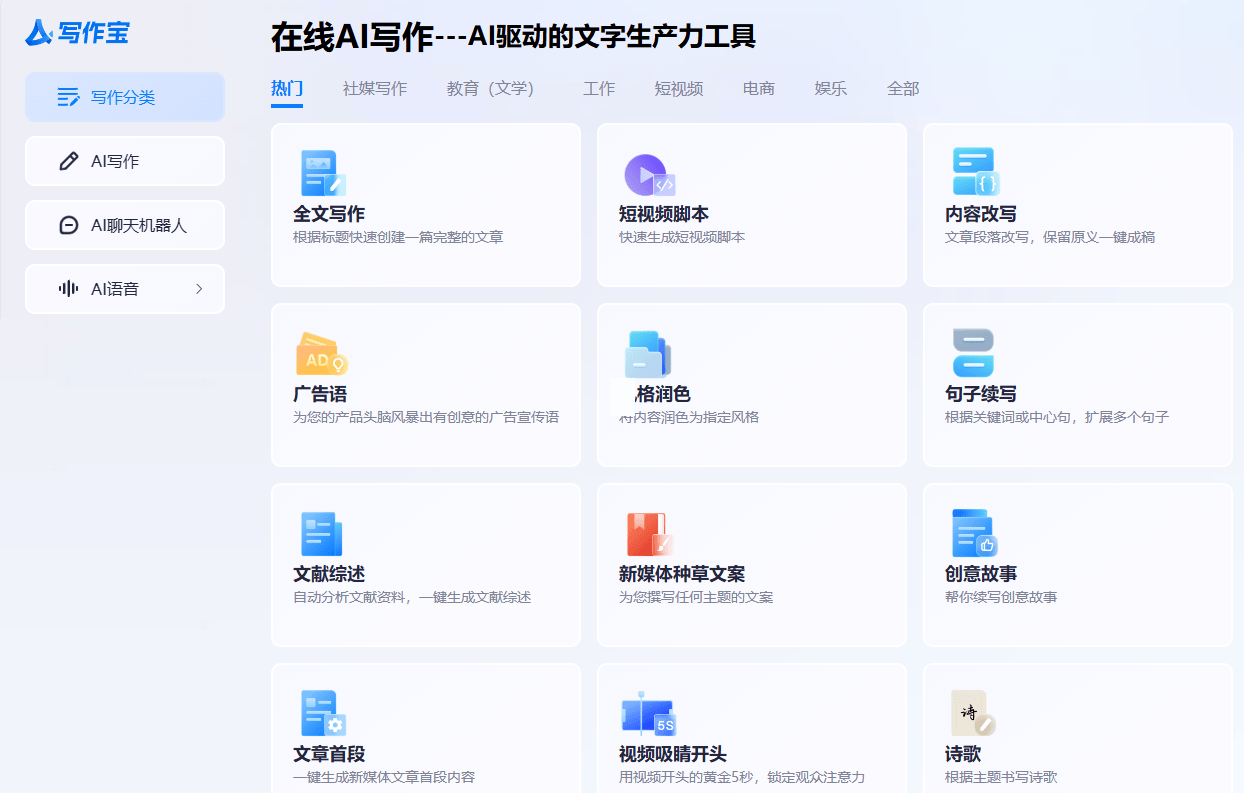Open the 视频吸睛开头 5S icon
1244x793 pixels.
[x=646, y=712]
